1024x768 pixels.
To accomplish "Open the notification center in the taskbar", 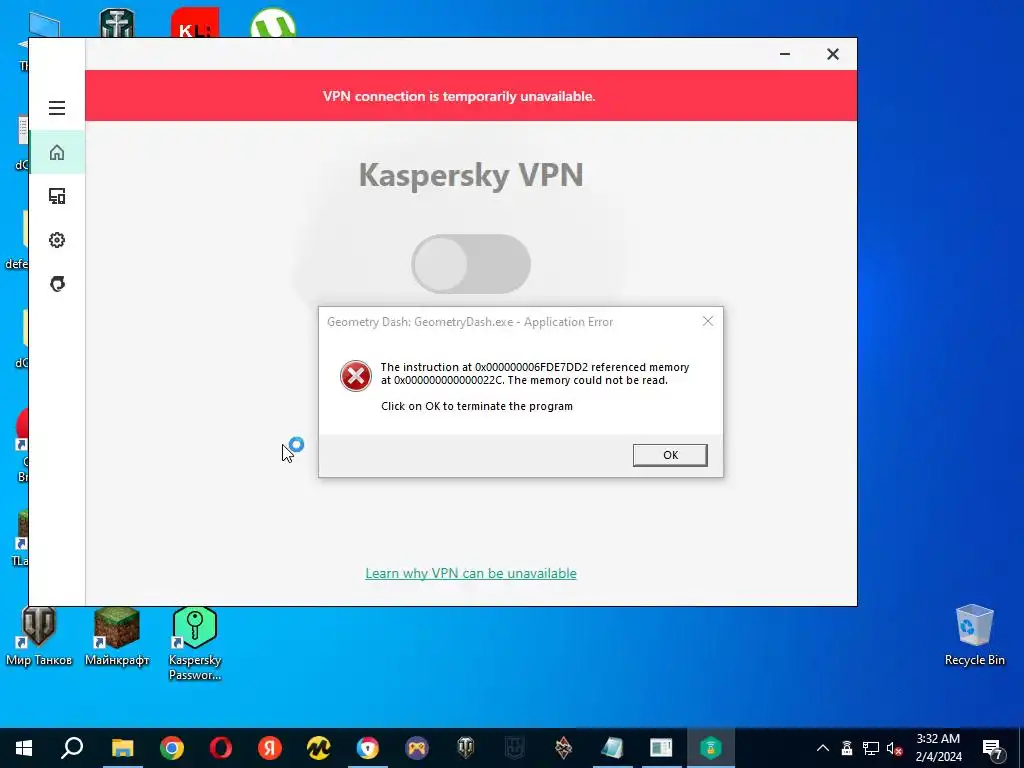I will tap(993, 748).
